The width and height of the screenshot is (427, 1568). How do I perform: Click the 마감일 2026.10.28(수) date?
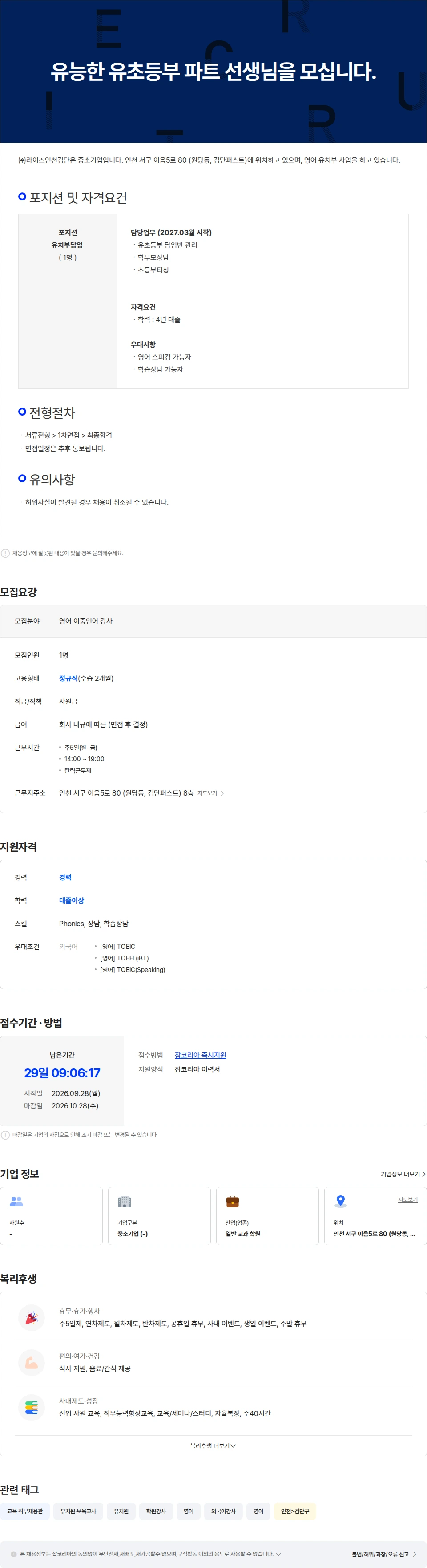tap(75, 1105)
